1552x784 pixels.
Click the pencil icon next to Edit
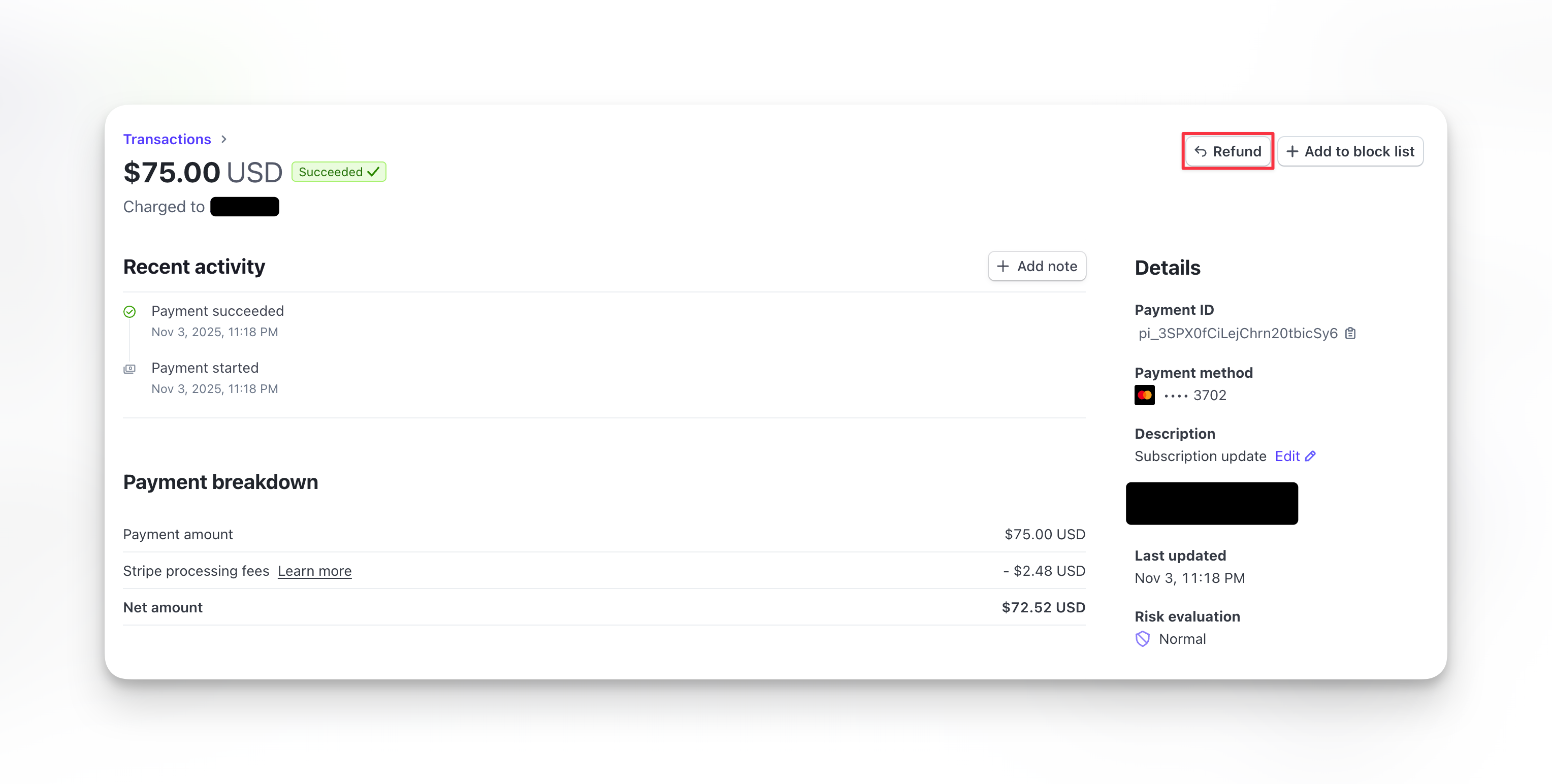[x=1311, y=456]
